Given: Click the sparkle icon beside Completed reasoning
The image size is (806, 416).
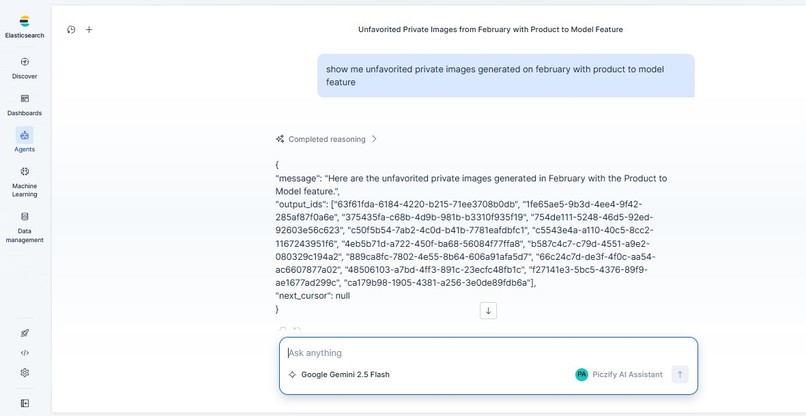Looking at the screenshot, I should (280, 139).
